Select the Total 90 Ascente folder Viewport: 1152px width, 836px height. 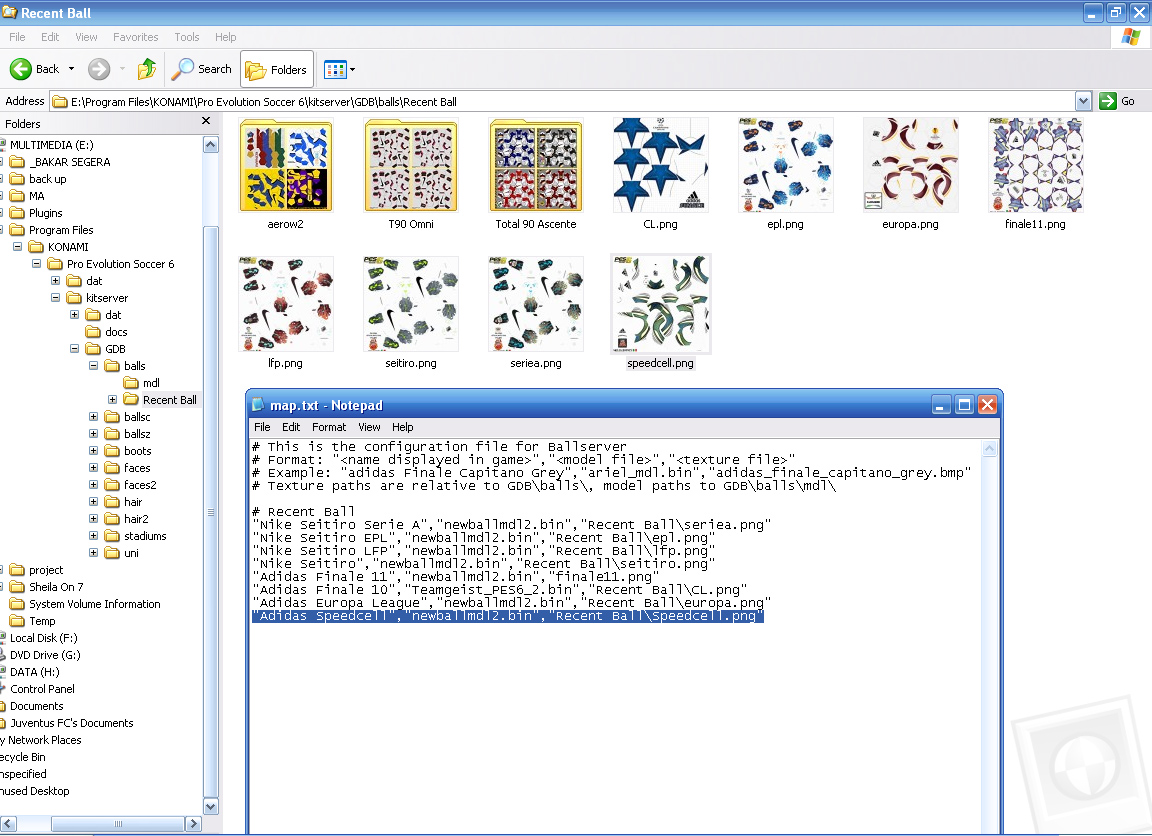click(536, 165)
